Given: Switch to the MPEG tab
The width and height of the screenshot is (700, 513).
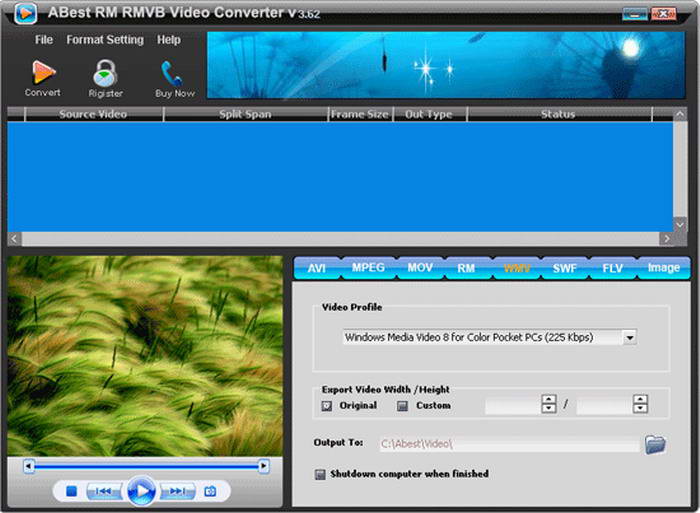Looking at the screenshot, I should point(368,268).
